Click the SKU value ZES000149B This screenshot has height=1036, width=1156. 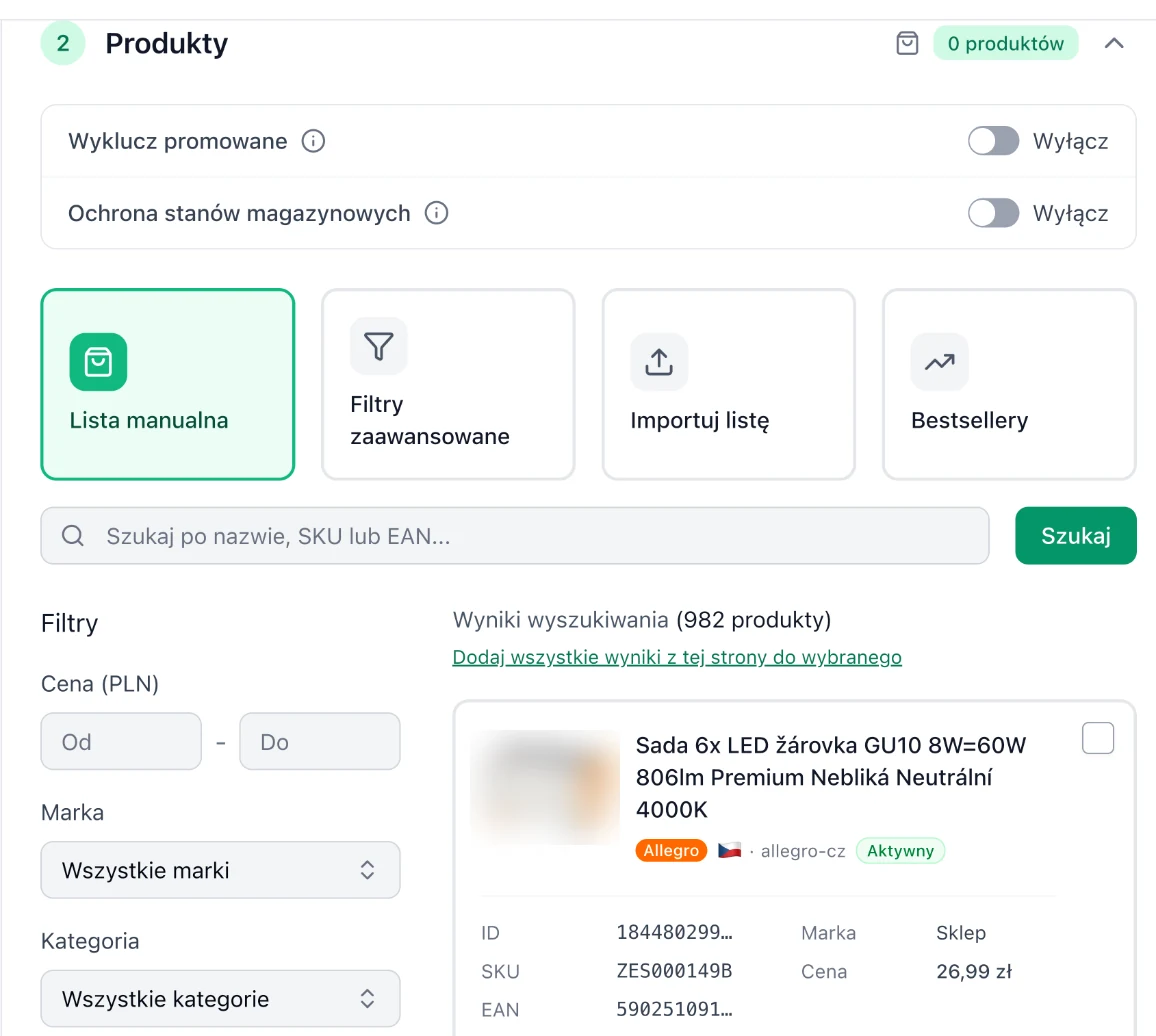coord(674,971)
